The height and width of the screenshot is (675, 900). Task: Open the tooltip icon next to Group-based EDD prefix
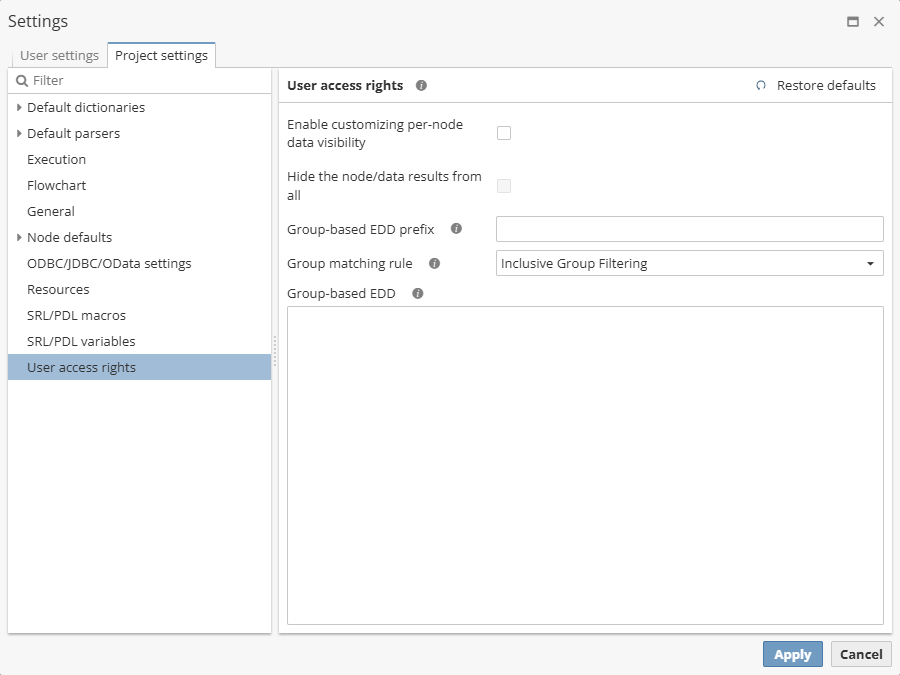point(457,229)
